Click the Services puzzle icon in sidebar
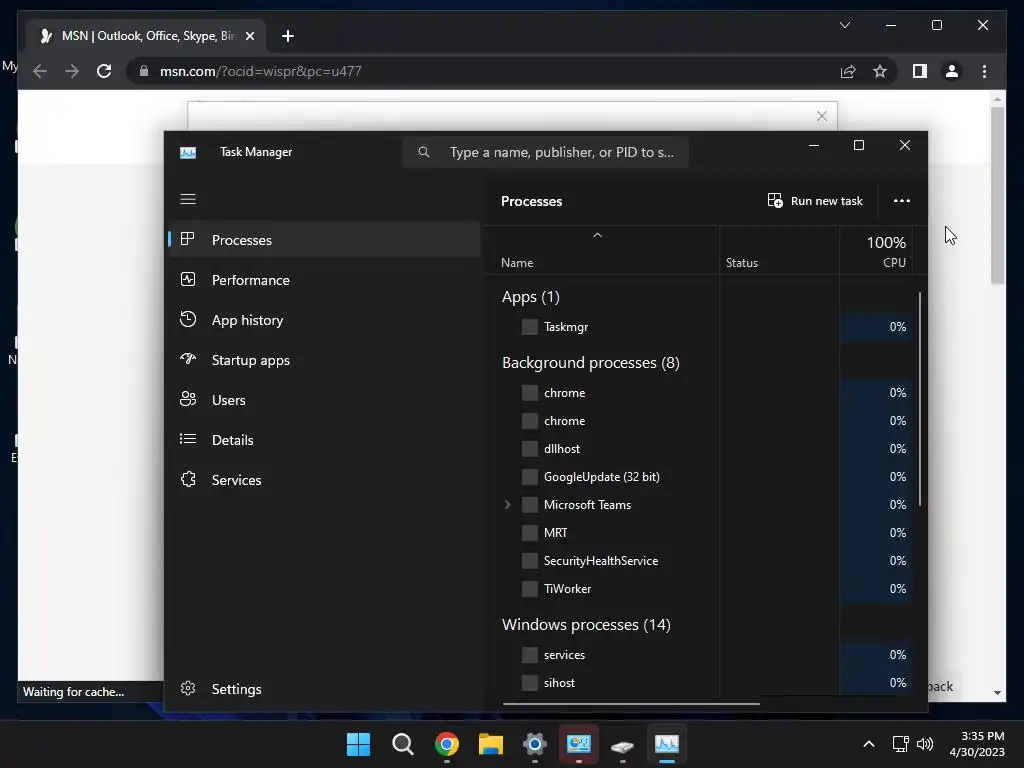The width and height of the screenshot is (1024, 768). pos(188,479)
